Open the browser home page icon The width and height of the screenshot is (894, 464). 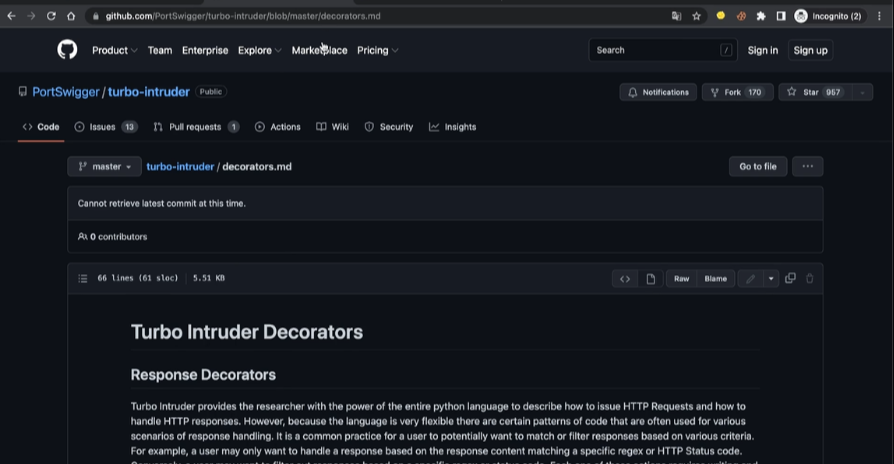pos(71,16)
